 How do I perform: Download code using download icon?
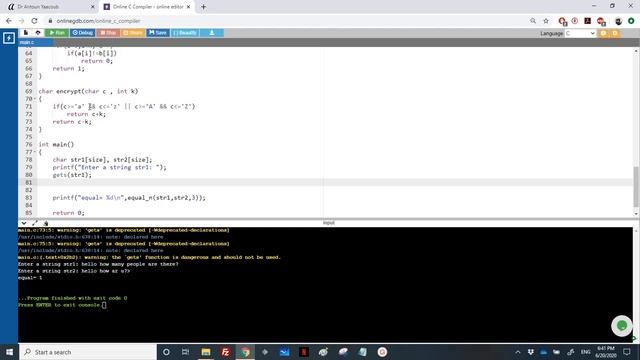click(212, 33)
